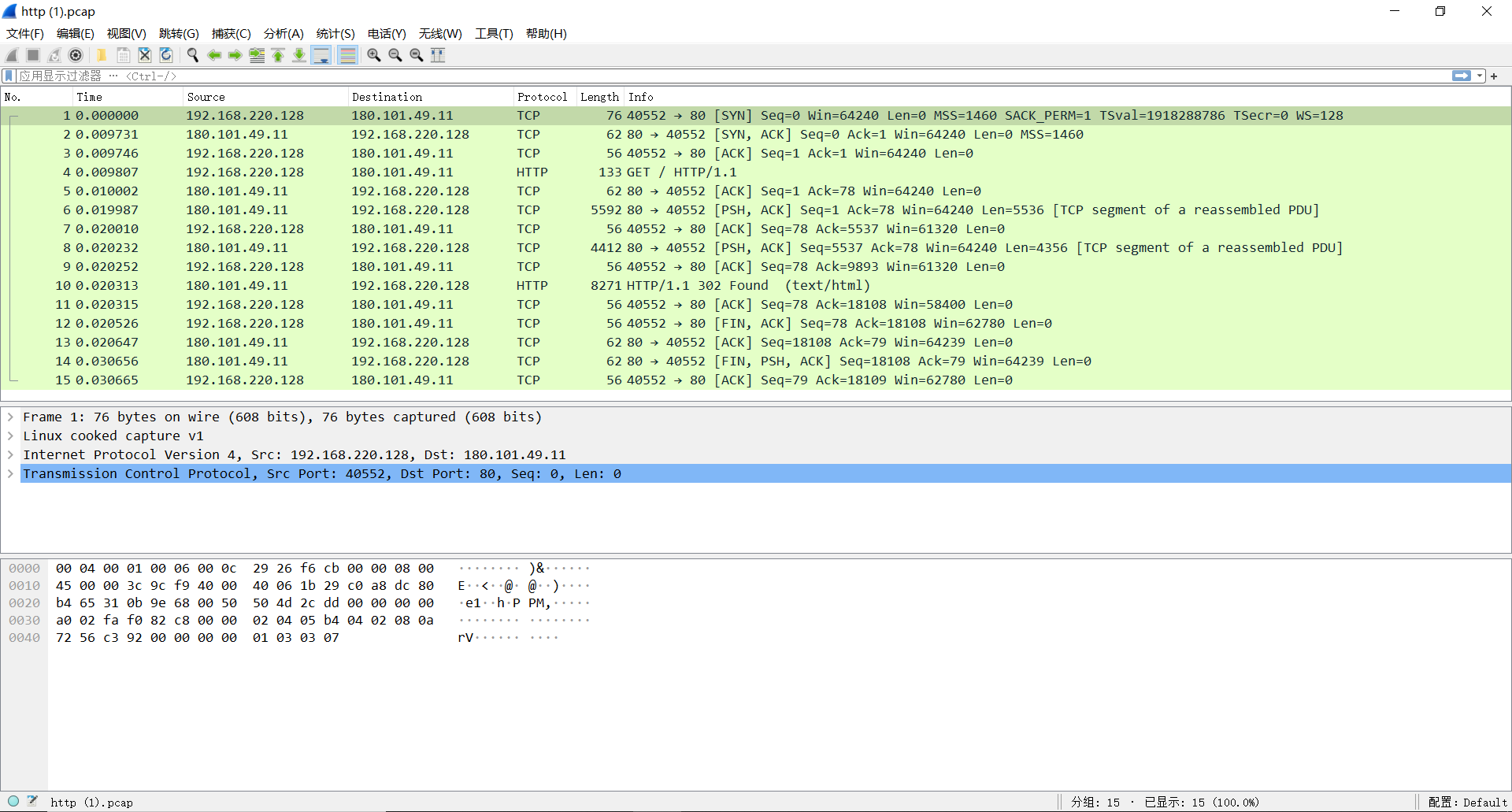Viewport: 1512px width, 812px height.
Task: Restart the current capture icon
Action: coord(54,55)
